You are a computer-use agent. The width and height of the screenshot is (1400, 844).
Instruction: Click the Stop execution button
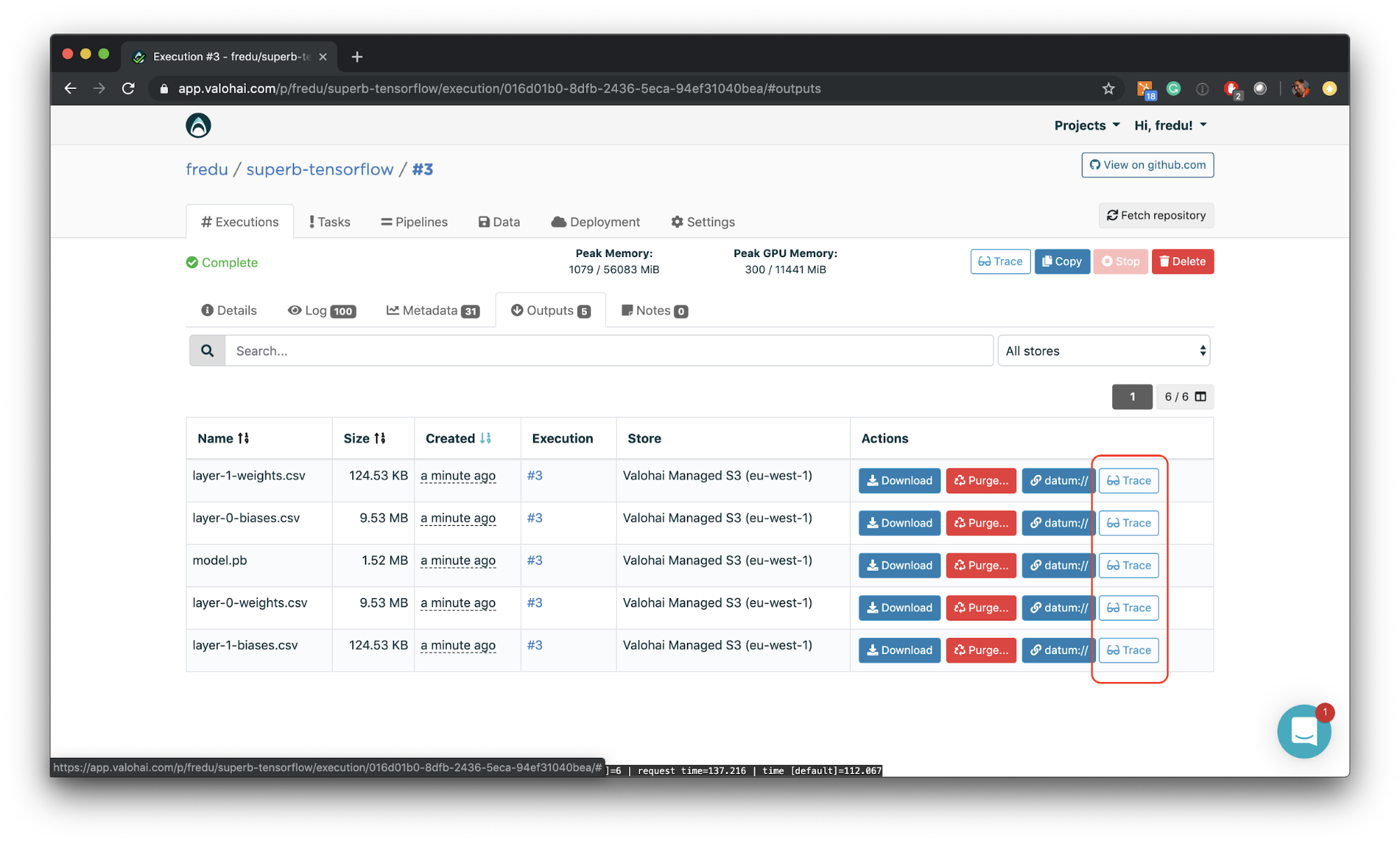click(x=1121, y=261)
